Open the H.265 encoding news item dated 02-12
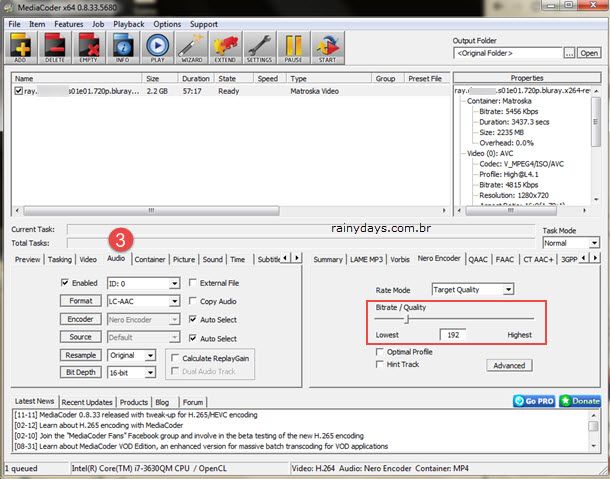 tap(99, 425)
